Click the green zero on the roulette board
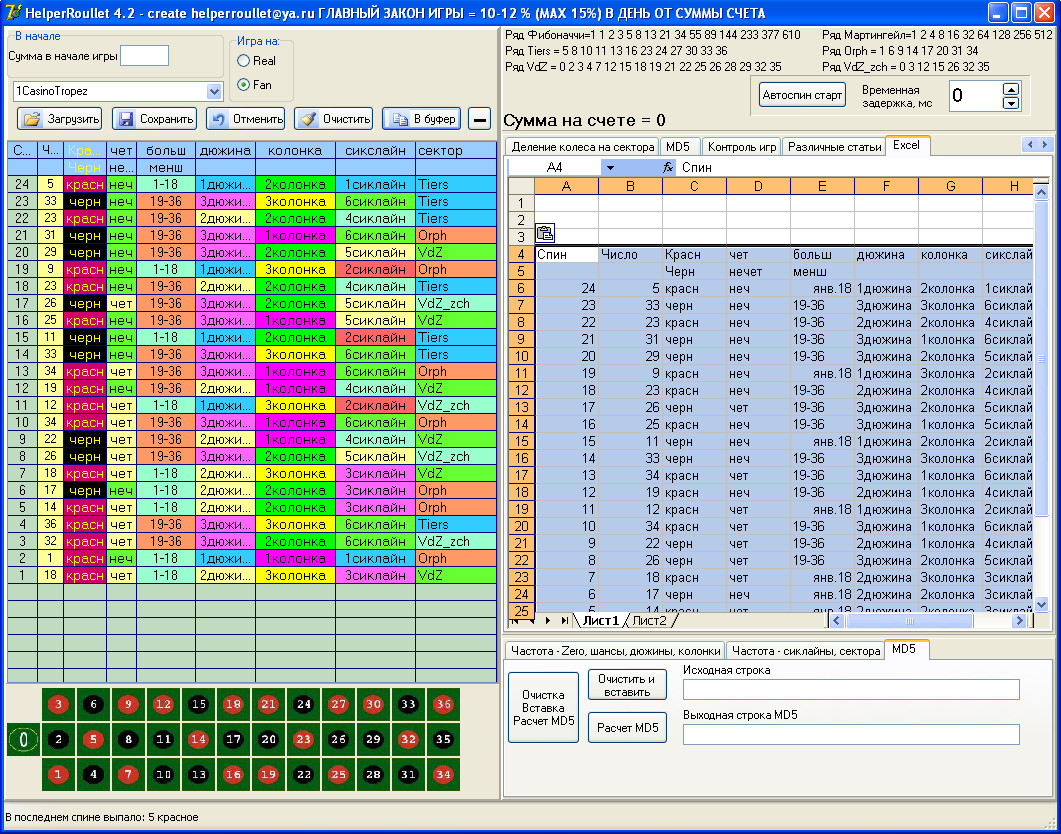Screen dimensions: 1061x834 [24, 740]
